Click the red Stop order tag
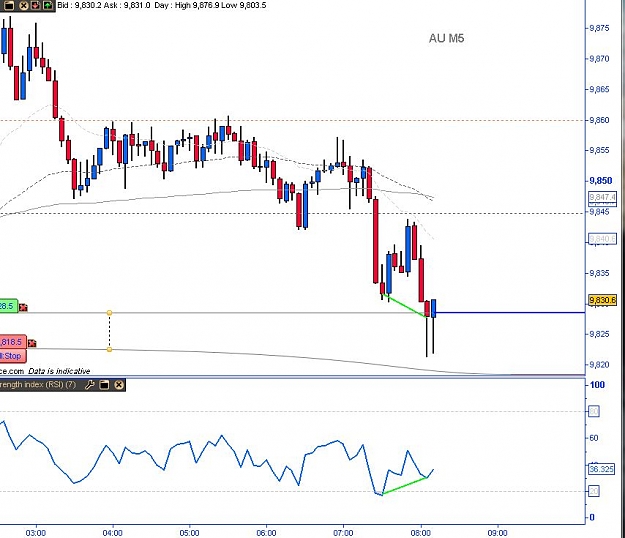Viewport: 625px width, 538px height. 13,356
